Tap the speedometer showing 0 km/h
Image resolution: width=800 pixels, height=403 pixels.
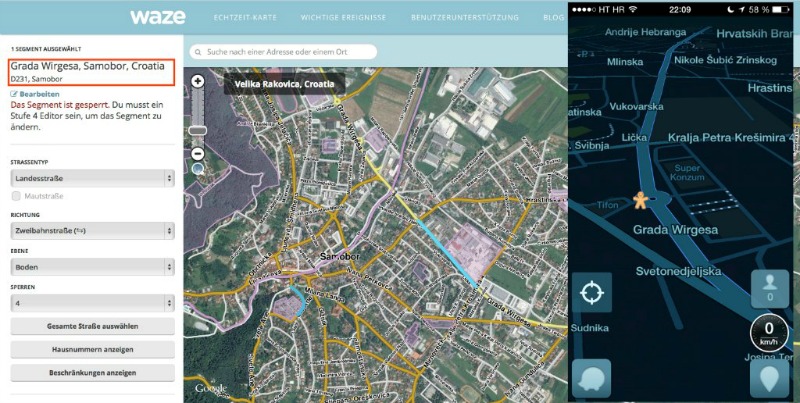pyautogui.click(x=769, y=333)
